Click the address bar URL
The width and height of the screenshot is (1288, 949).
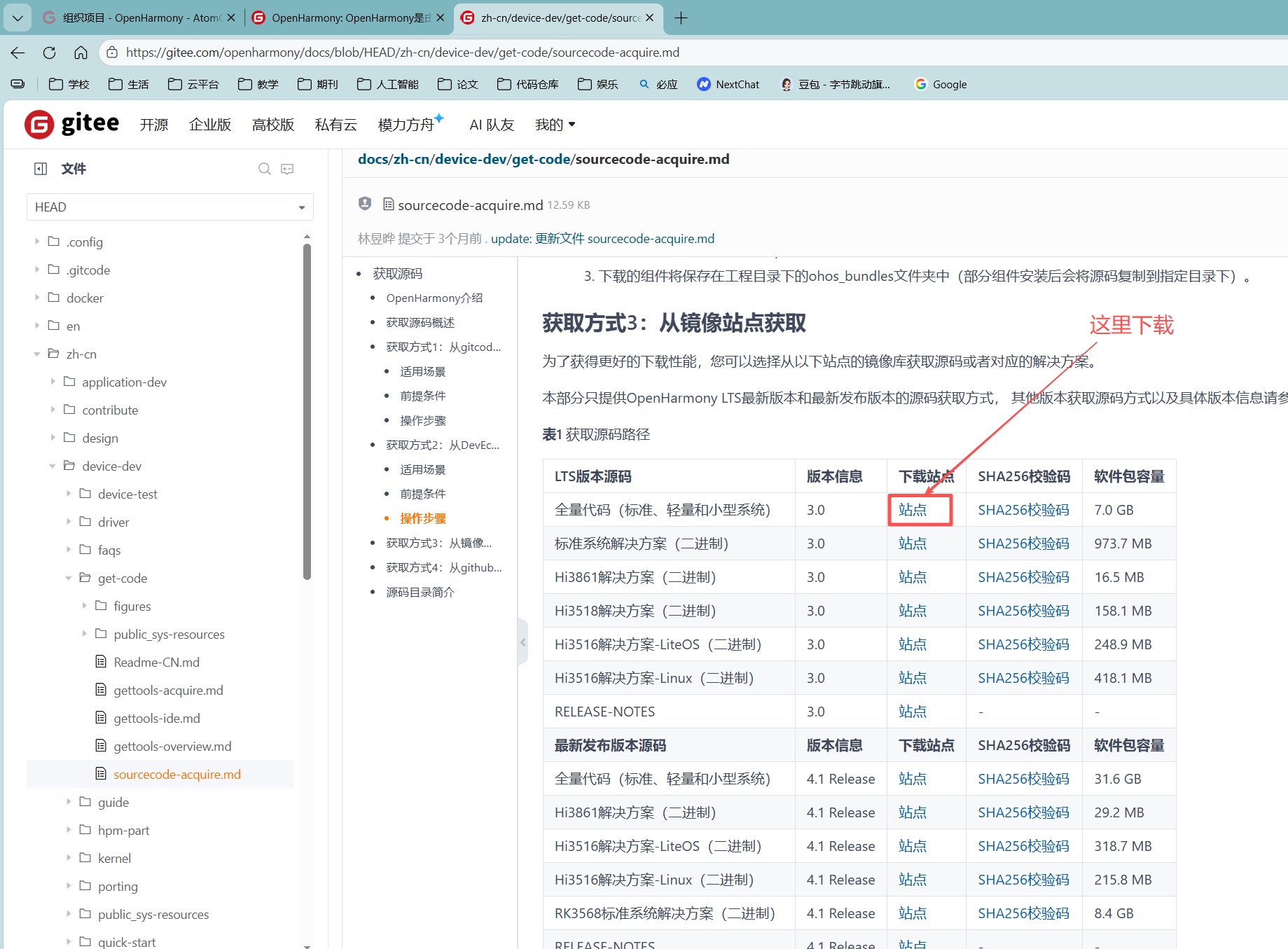403,53
